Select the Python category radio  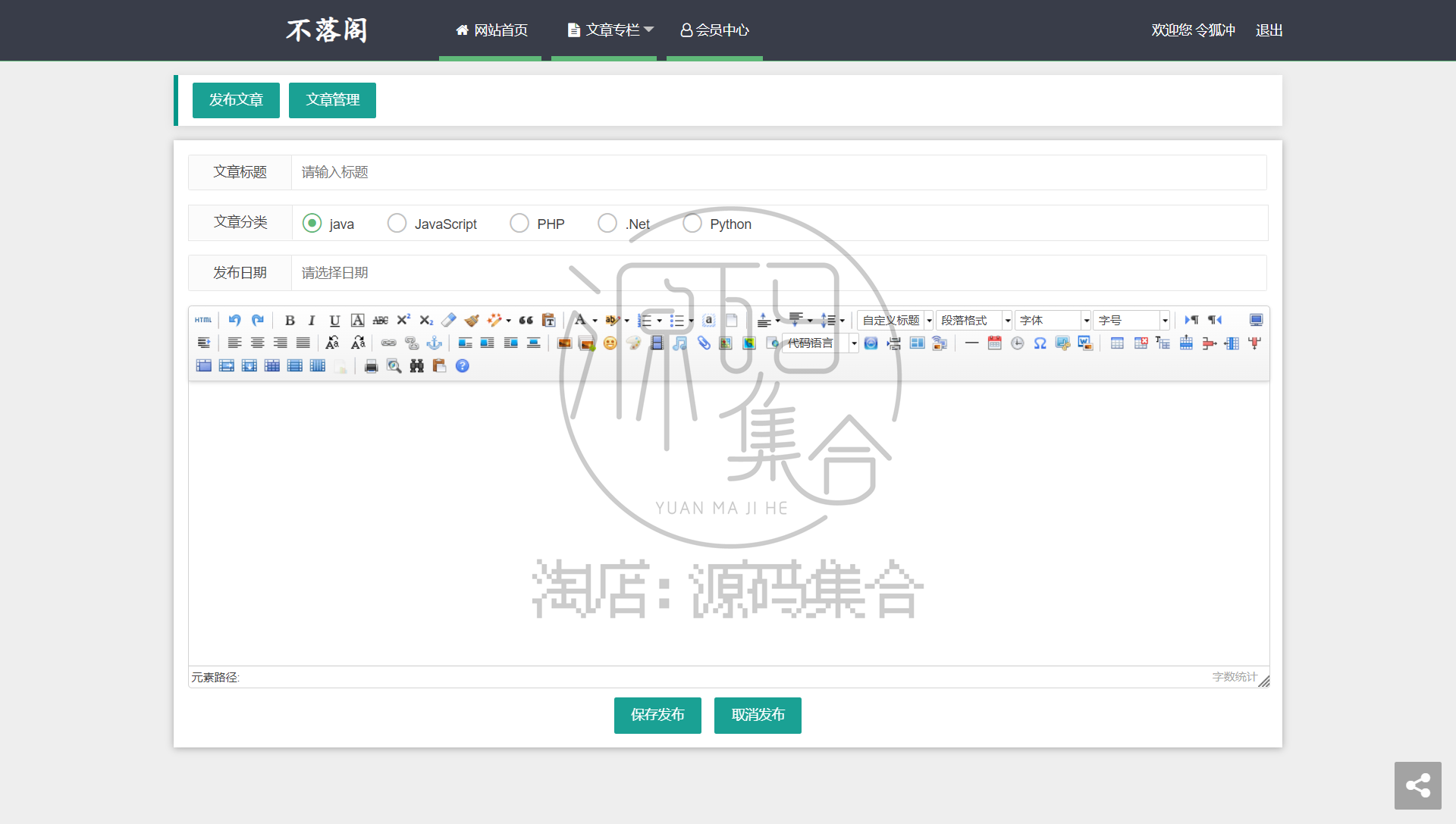pos(692,223)
